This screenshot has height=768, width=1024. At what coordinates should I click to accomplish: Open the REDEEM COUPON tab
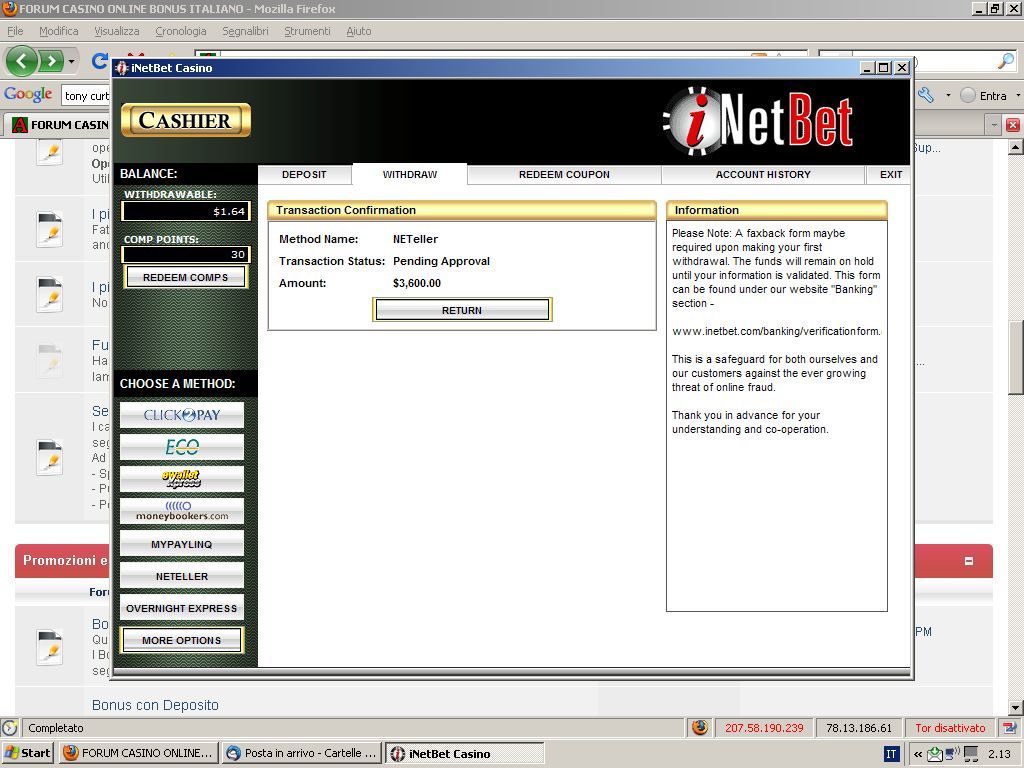pyautogui.click(x=564, y=174)
